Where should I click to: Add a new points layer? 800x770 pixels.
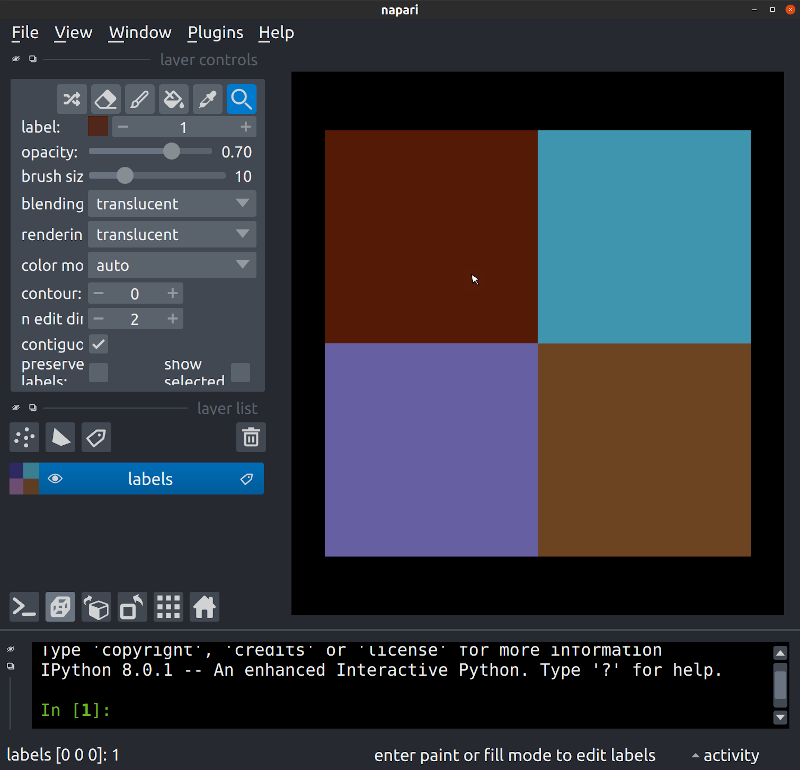coord(23,437)
